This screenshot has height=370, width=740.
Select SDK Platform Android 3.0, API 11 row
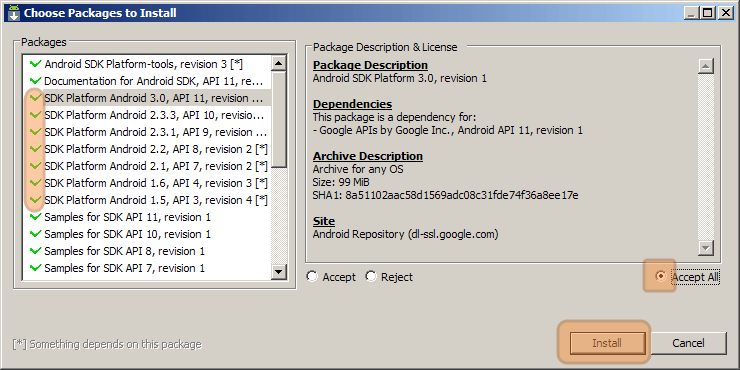(147, 98)
